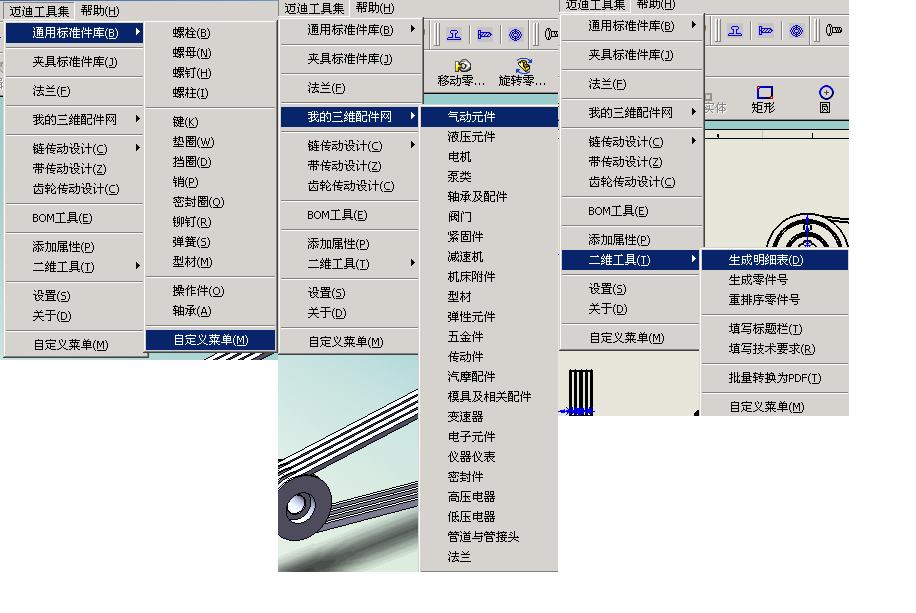Image resolution: width=916 pixels, height=613 pixels.
Task: Select 螺柱(I) submenu entry
Action: pyautogui.click(x=190, y=92)
